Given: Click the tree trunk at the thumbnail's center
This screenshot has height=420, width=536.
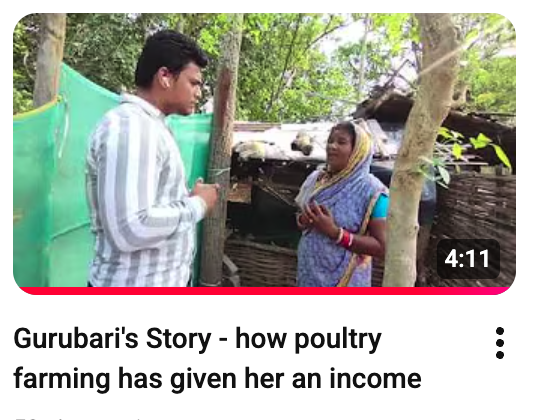Looking at the screenshot, I should pyautogui.click(x=222, y=150).
